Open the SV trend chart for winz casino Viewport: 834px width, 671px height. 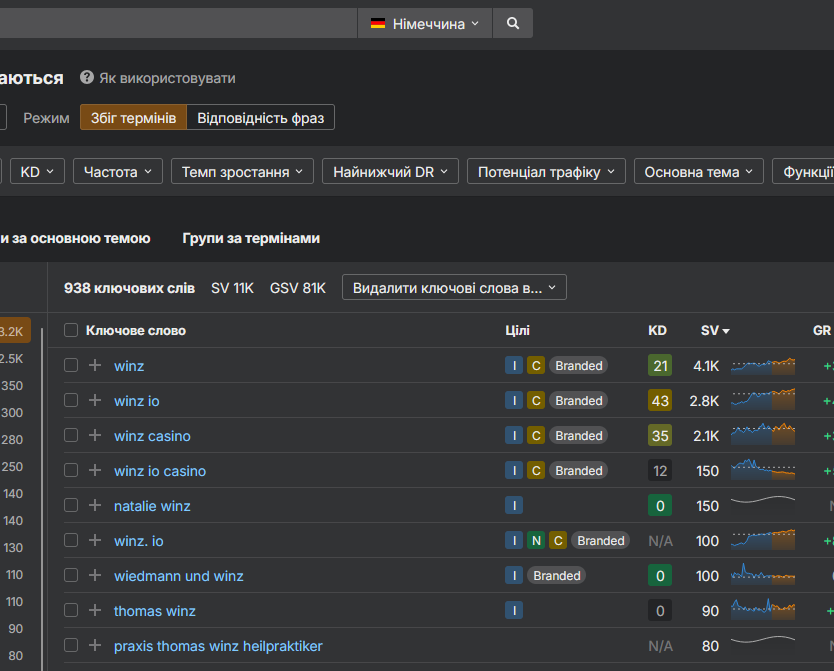click(763, 434)
